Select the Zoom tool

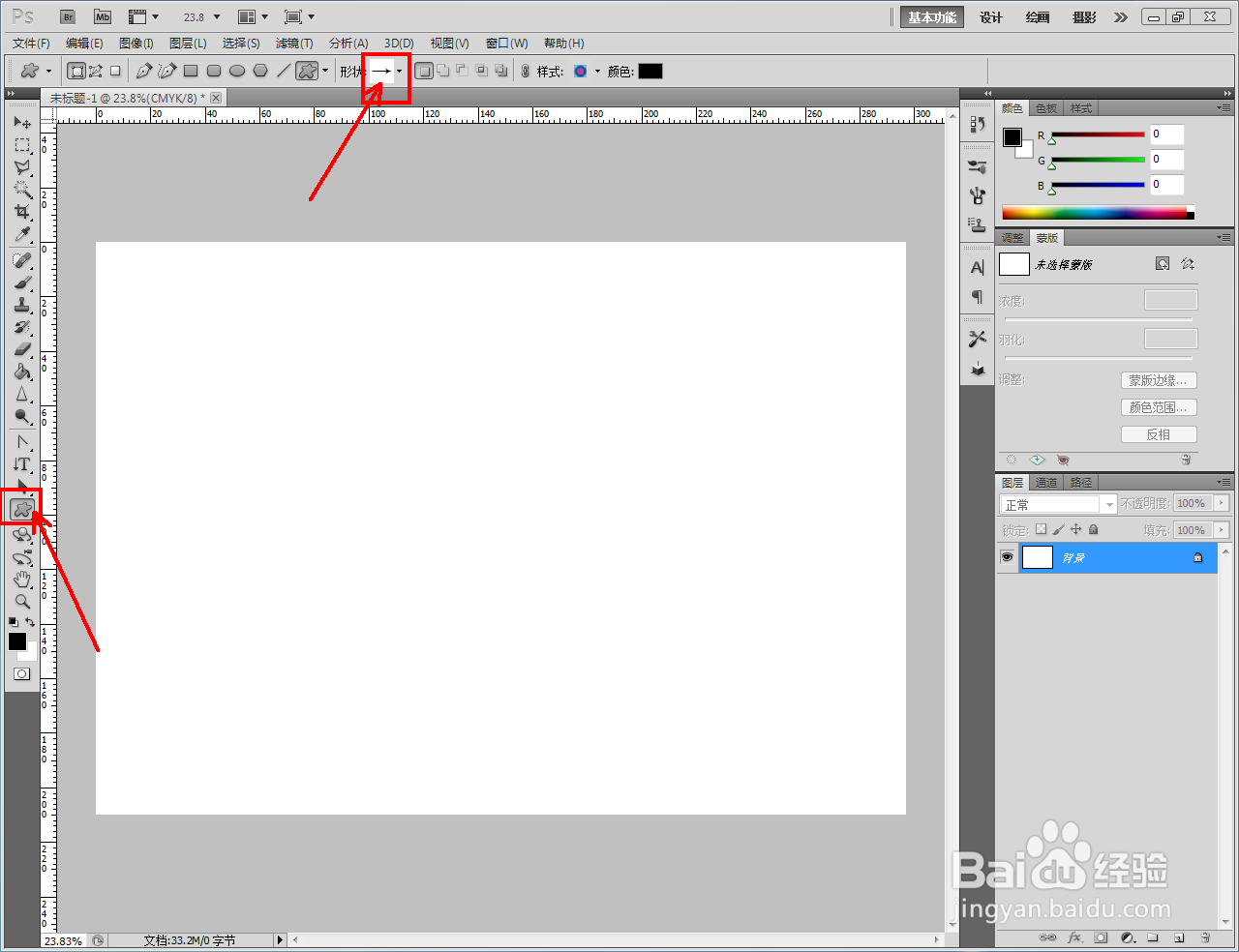coord(22,601)
